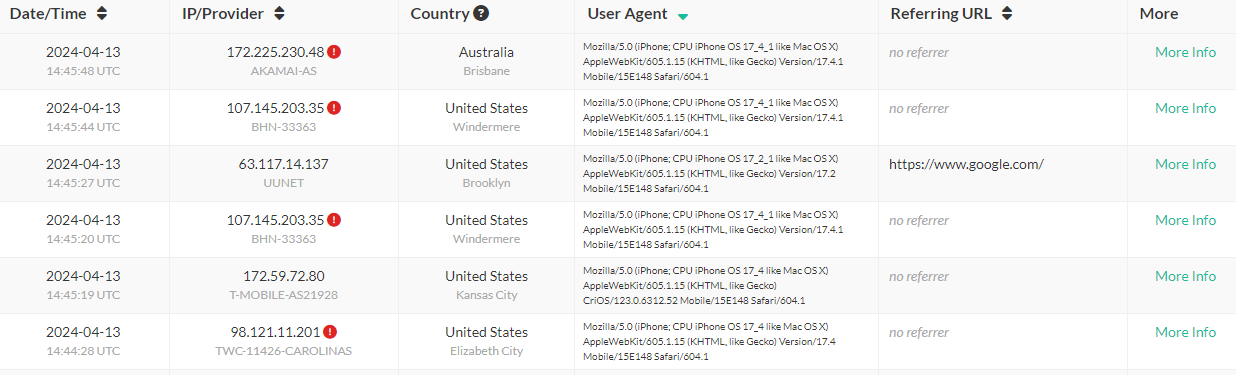
Task: Click the Country column header text
Action: click(x=440, y=14)
